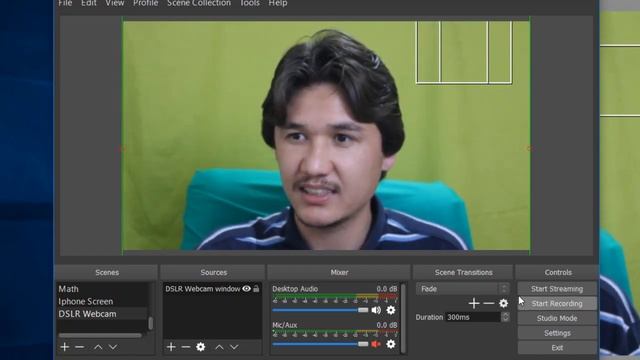Add a new source with plus icon
The width and height of the screenshot is (640, 360).
pos(171,347)
